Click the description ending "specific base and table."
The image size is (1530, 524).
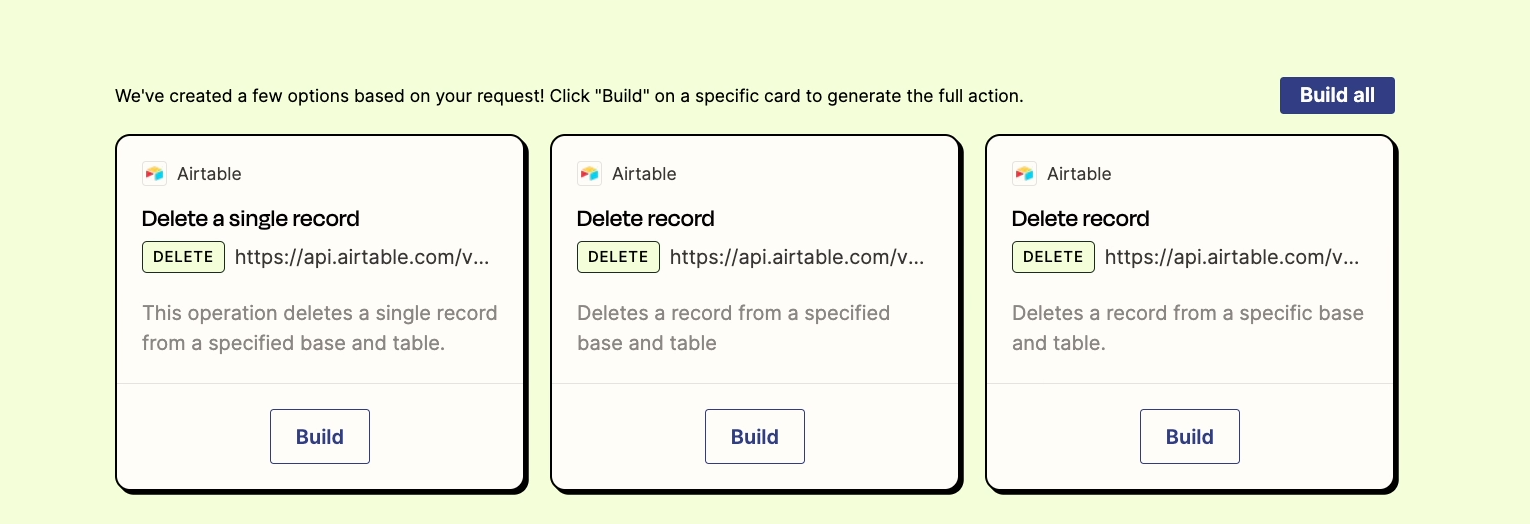click(x=1188, y=328)
